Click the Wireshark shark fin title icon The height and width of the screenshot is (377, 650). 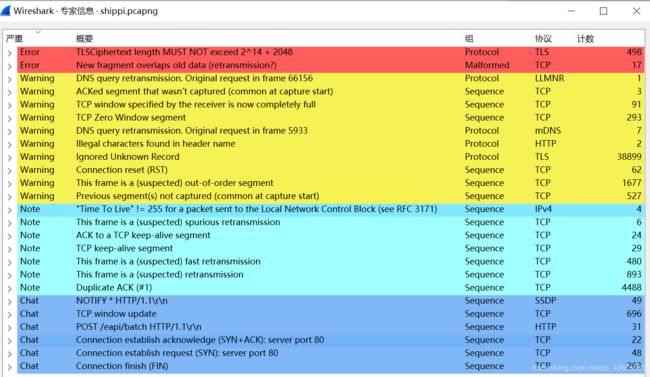click(x=5, y=10)
